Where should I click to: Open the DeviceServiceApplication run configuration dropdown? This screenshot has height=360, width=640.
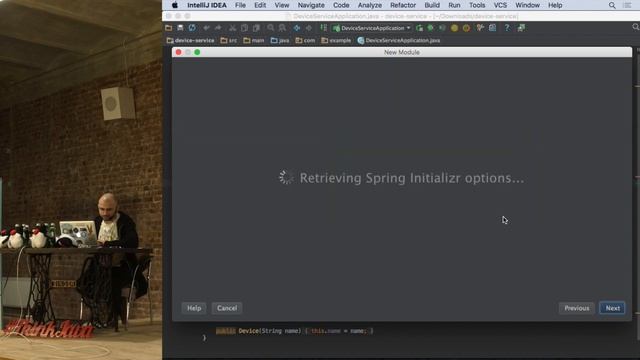(372, 28)
